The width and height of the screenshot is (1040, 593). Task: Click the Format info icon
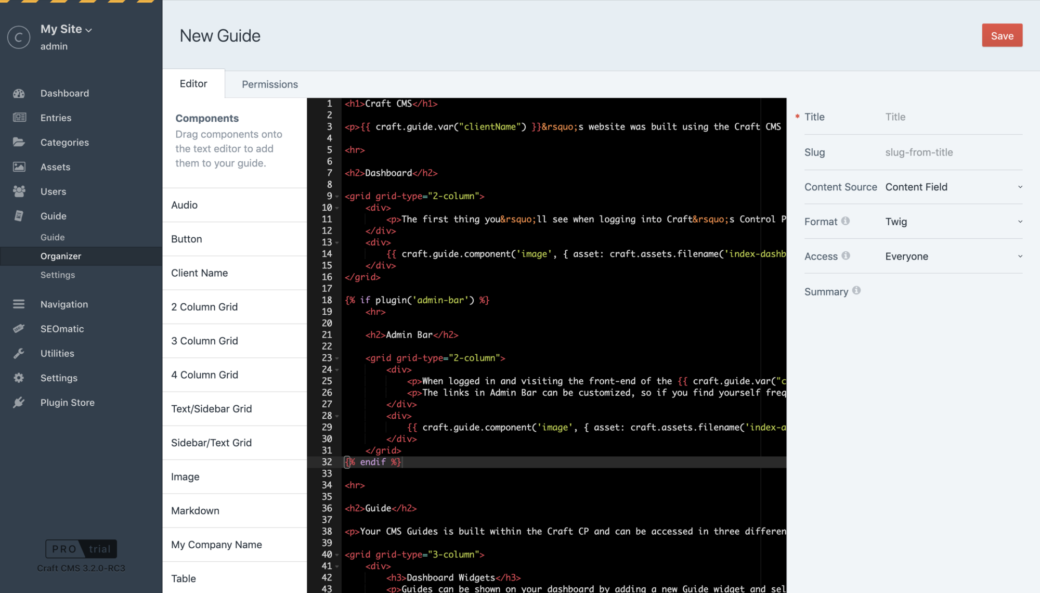pos(845,221)
